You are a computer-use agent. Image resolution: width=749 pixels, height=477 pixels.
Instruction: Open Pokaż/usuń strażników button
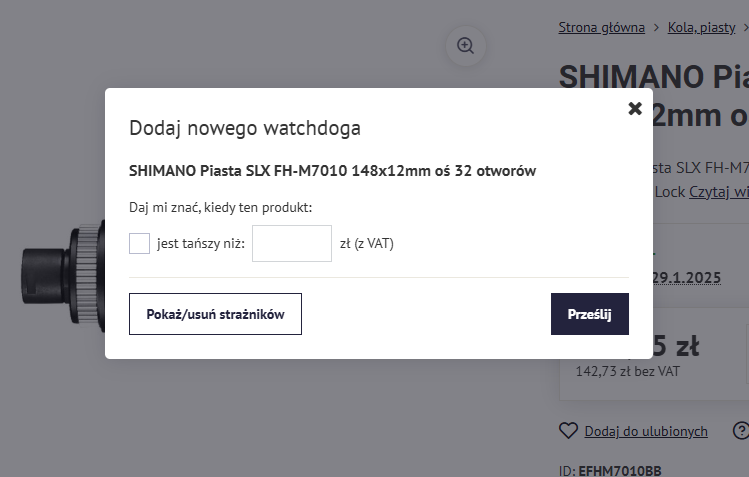point(215,314)
